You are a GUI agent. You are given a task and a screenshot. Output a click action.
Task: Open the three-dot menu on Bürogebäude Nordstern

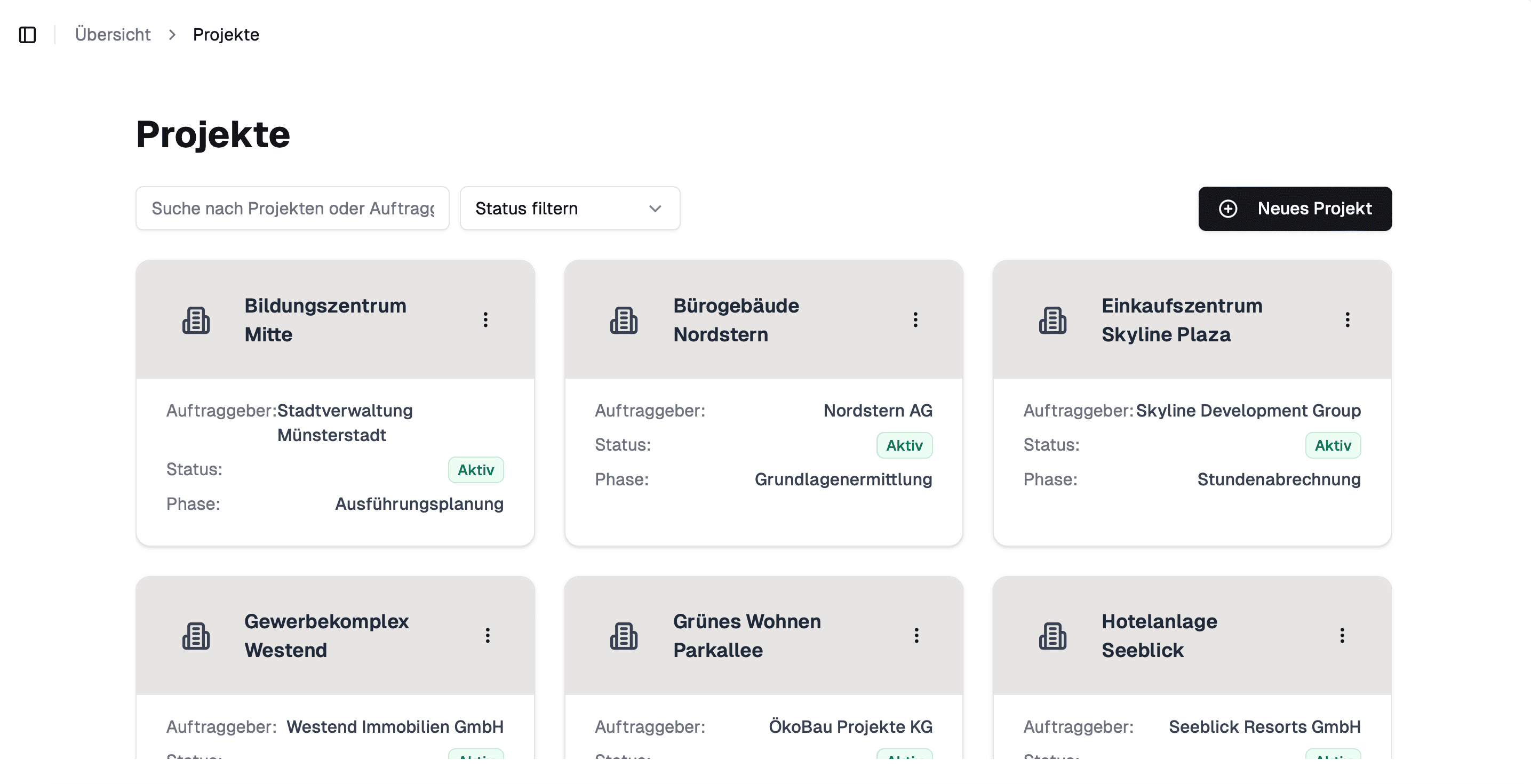pyautogui.click(x=915, y=320)
